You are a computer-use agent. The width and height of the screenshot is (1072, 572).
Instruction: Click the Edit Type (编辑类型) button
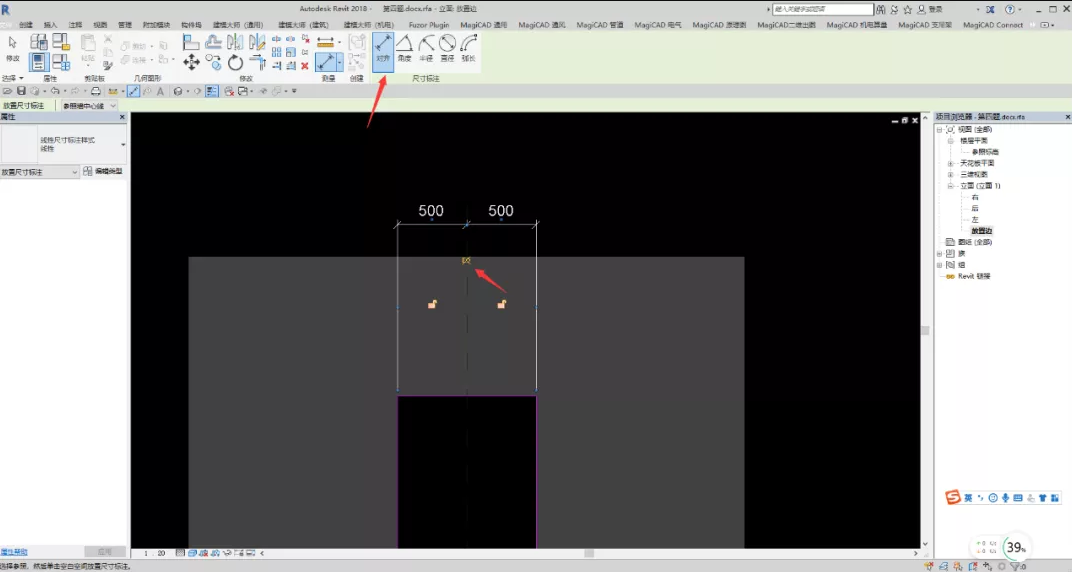pyautogui.click(x=103, y=172)
